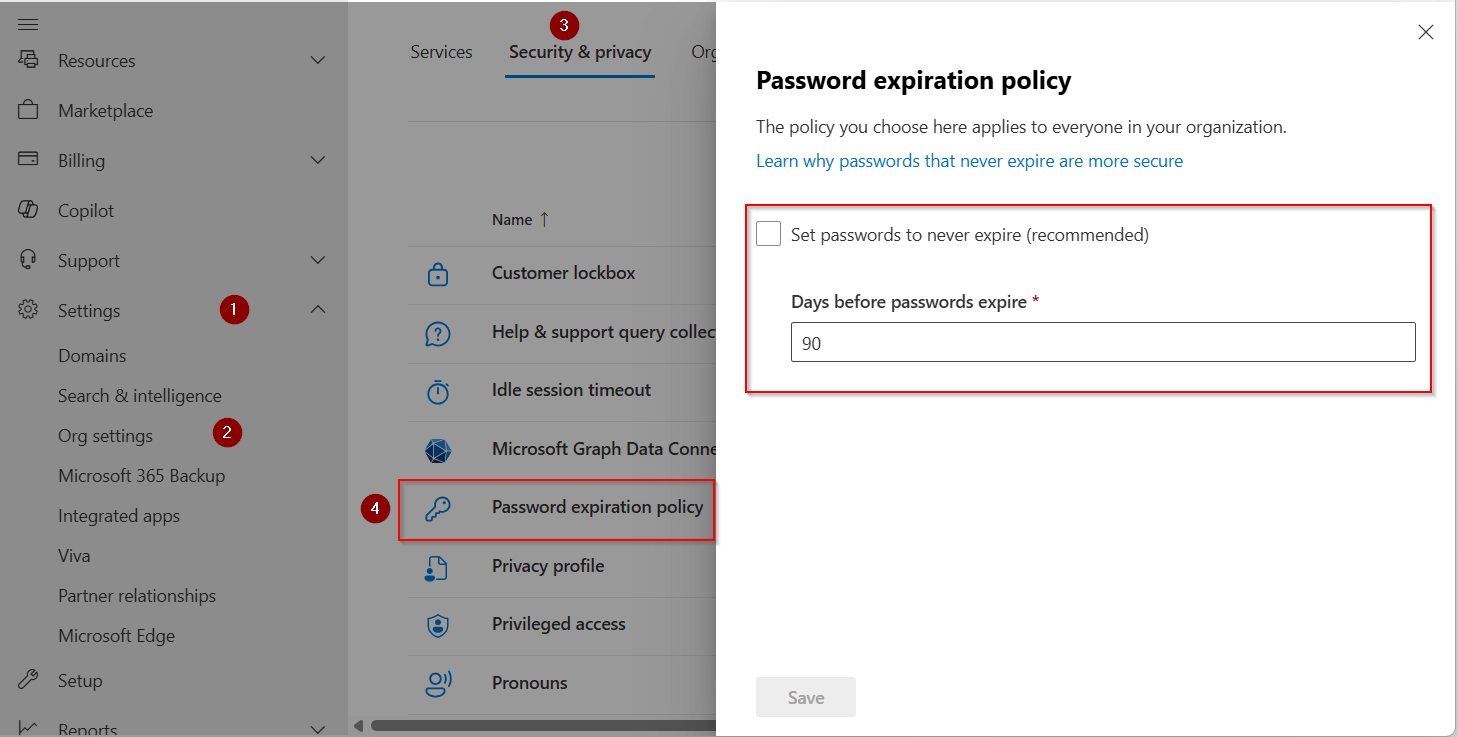Select the Customer lockbox padlock icon
1458x737 pixels.
point(438,272)
